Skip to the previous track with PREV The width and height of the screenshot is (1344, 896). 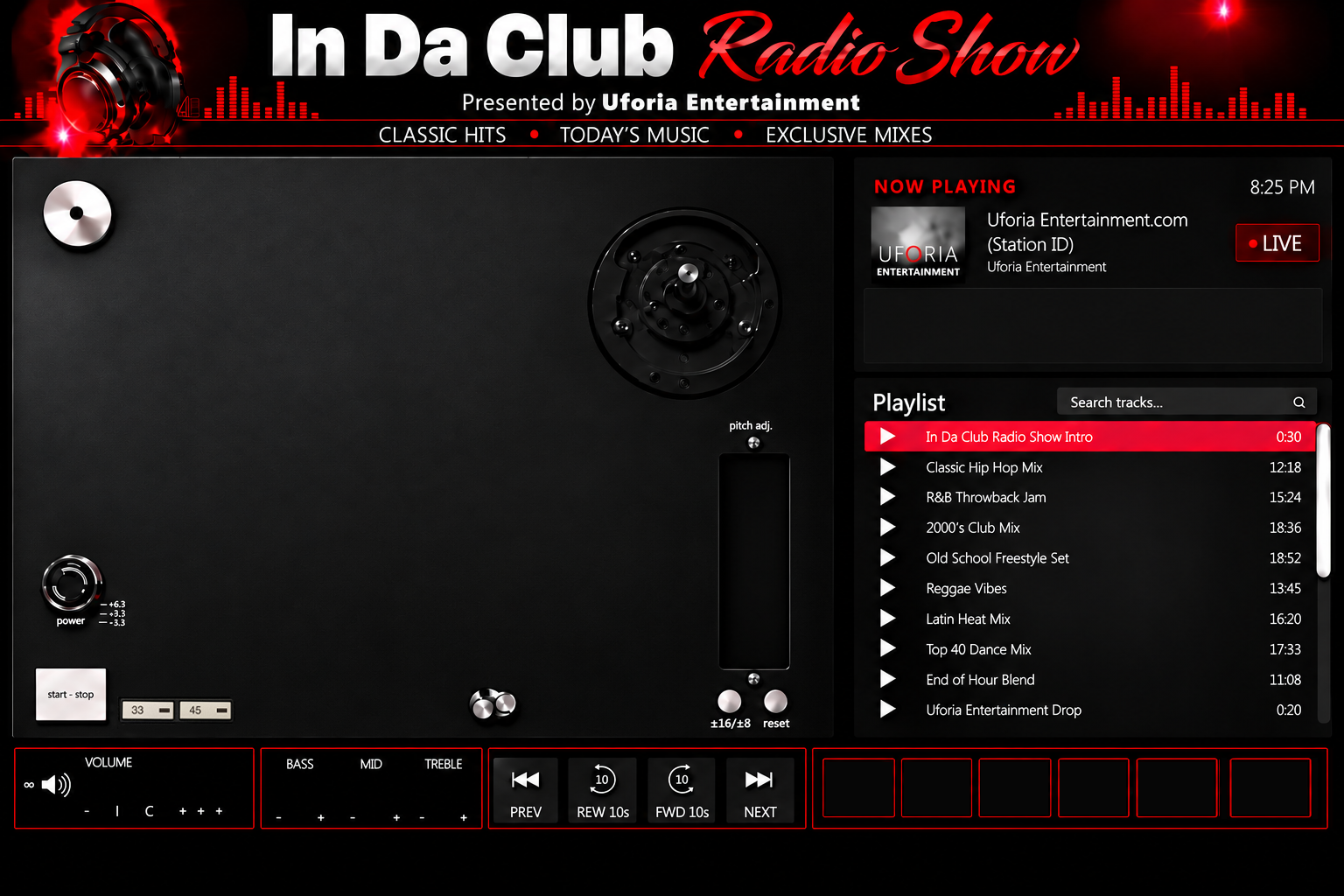[526, 791]
